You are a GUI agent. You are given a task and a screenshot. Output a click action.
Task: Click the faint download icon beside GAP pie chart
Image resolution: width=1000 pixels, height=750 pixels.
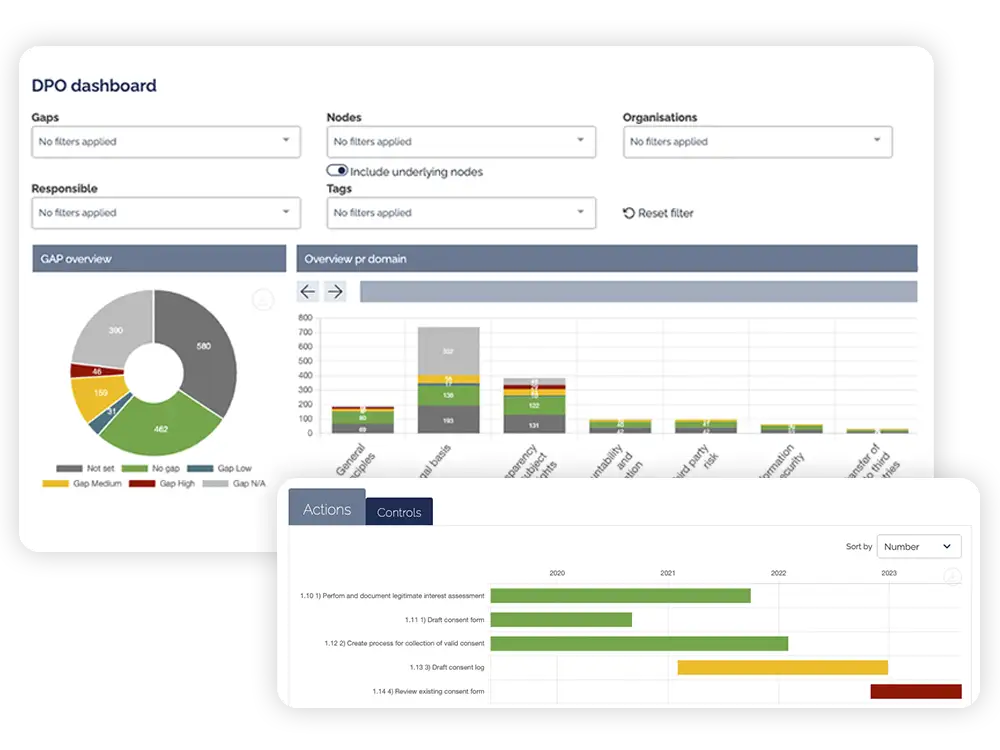pyautogui.click(x=263, y=299)
